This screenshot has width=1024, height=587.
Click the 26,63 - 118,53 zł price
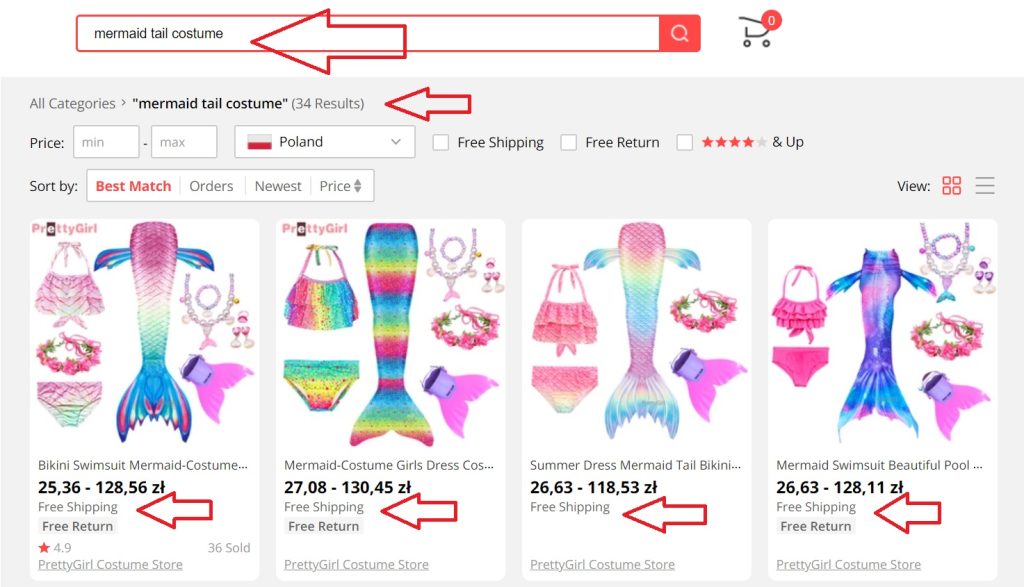point(594,487)
